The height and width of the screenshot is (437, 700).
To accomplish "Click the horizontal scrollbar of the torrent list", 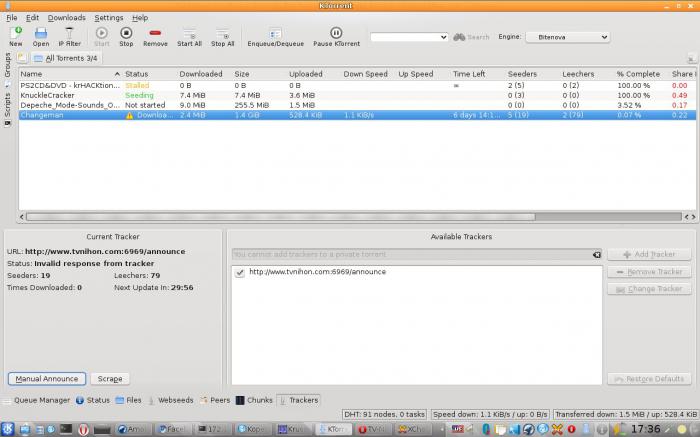I will (280, 217).
